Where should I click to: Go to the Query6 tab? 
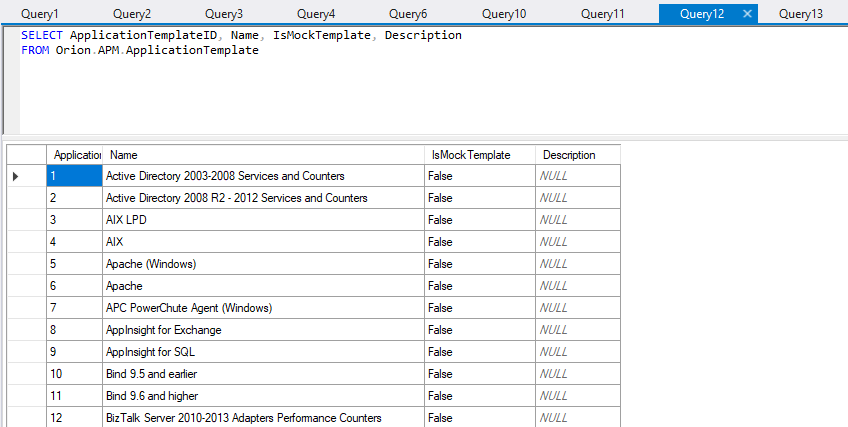pyautogui.click(x=408, y=14)
